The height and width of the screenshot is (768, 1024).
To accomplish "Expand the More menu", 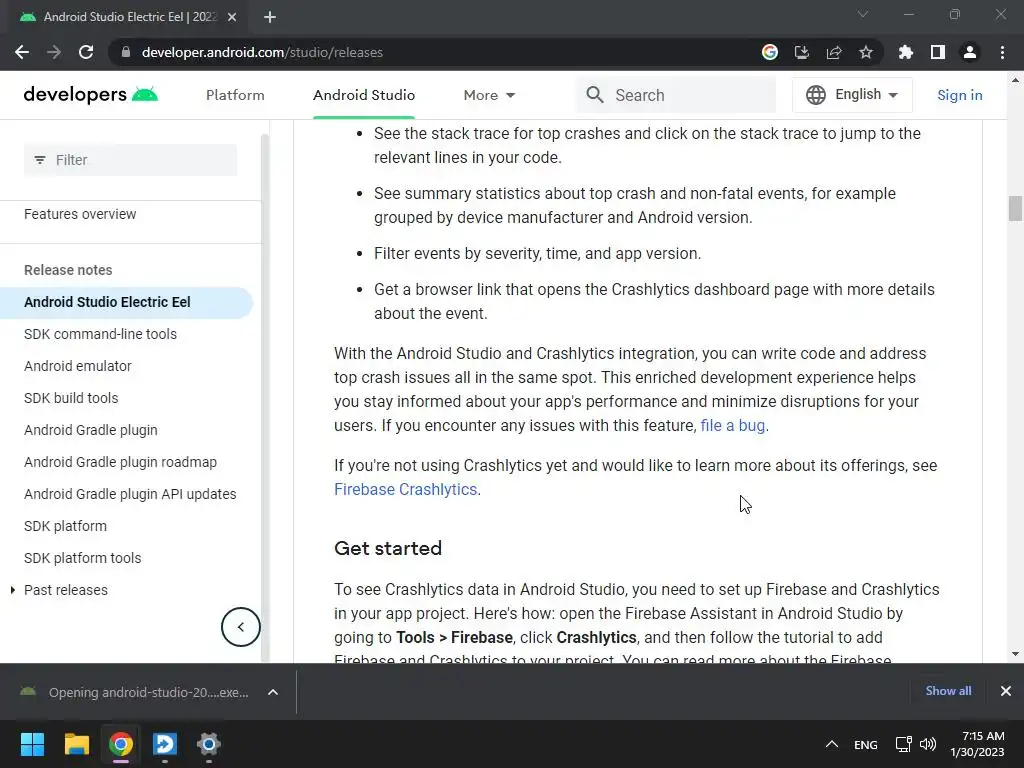I will 489,95.
